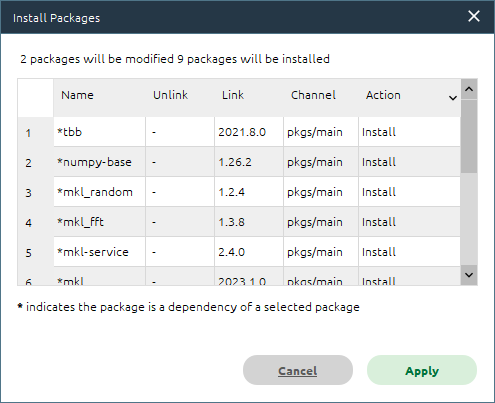Select the *tbb package row

257,132
